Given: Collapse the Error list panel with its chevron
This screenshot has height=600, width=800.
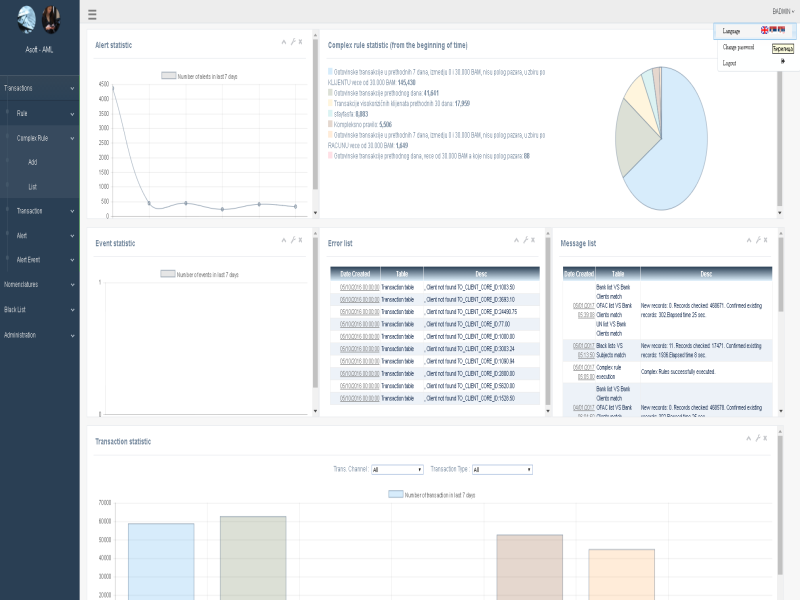Looking at the screenshot, I should [x=516, y=240].
